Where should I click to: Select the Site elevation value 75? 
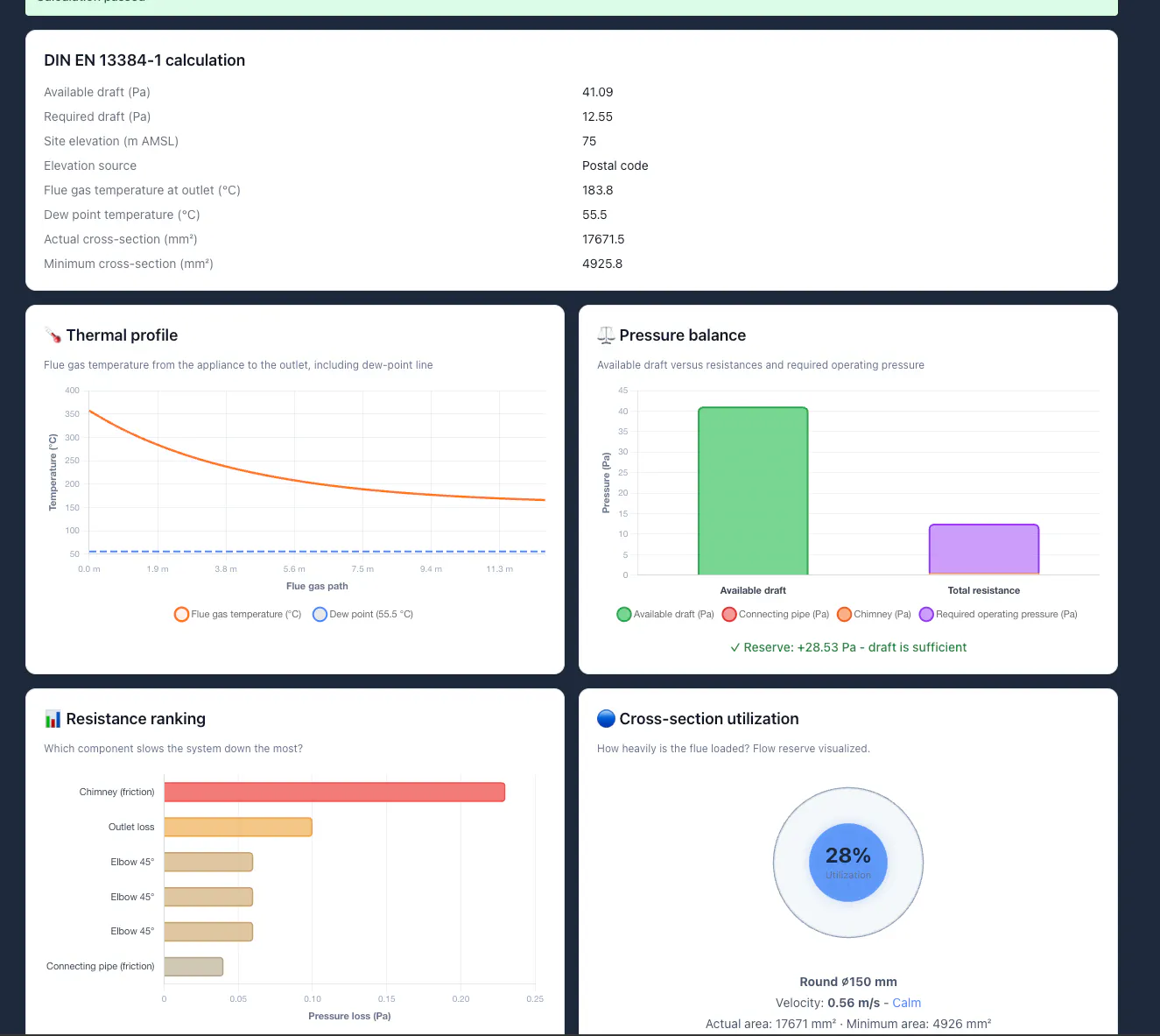[589, 141]
